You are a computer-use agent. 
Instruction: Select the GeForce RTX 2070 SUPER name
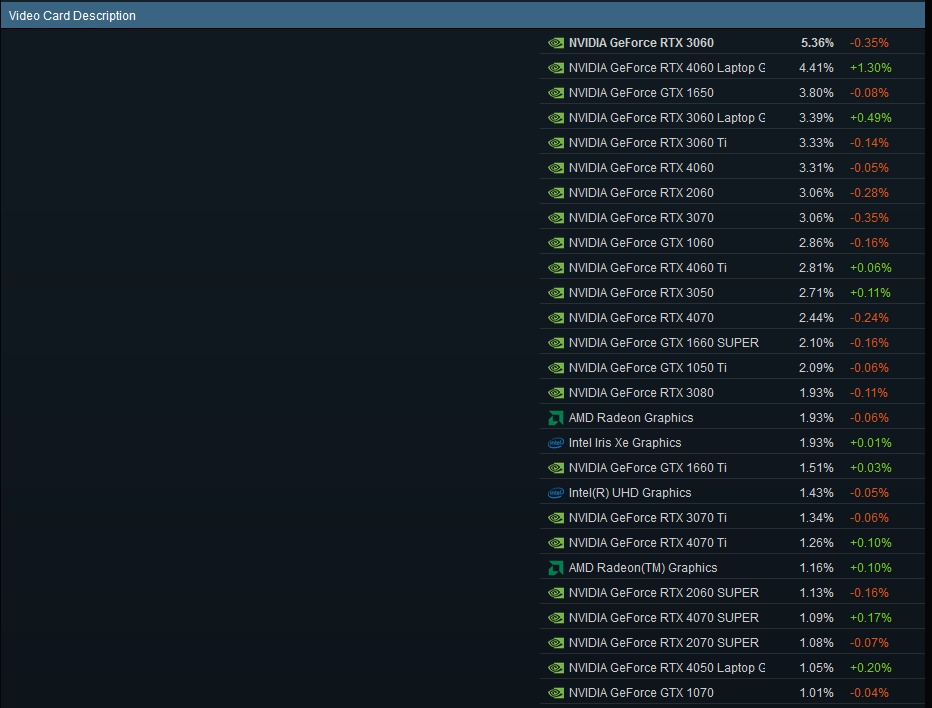tap(664, 643)
